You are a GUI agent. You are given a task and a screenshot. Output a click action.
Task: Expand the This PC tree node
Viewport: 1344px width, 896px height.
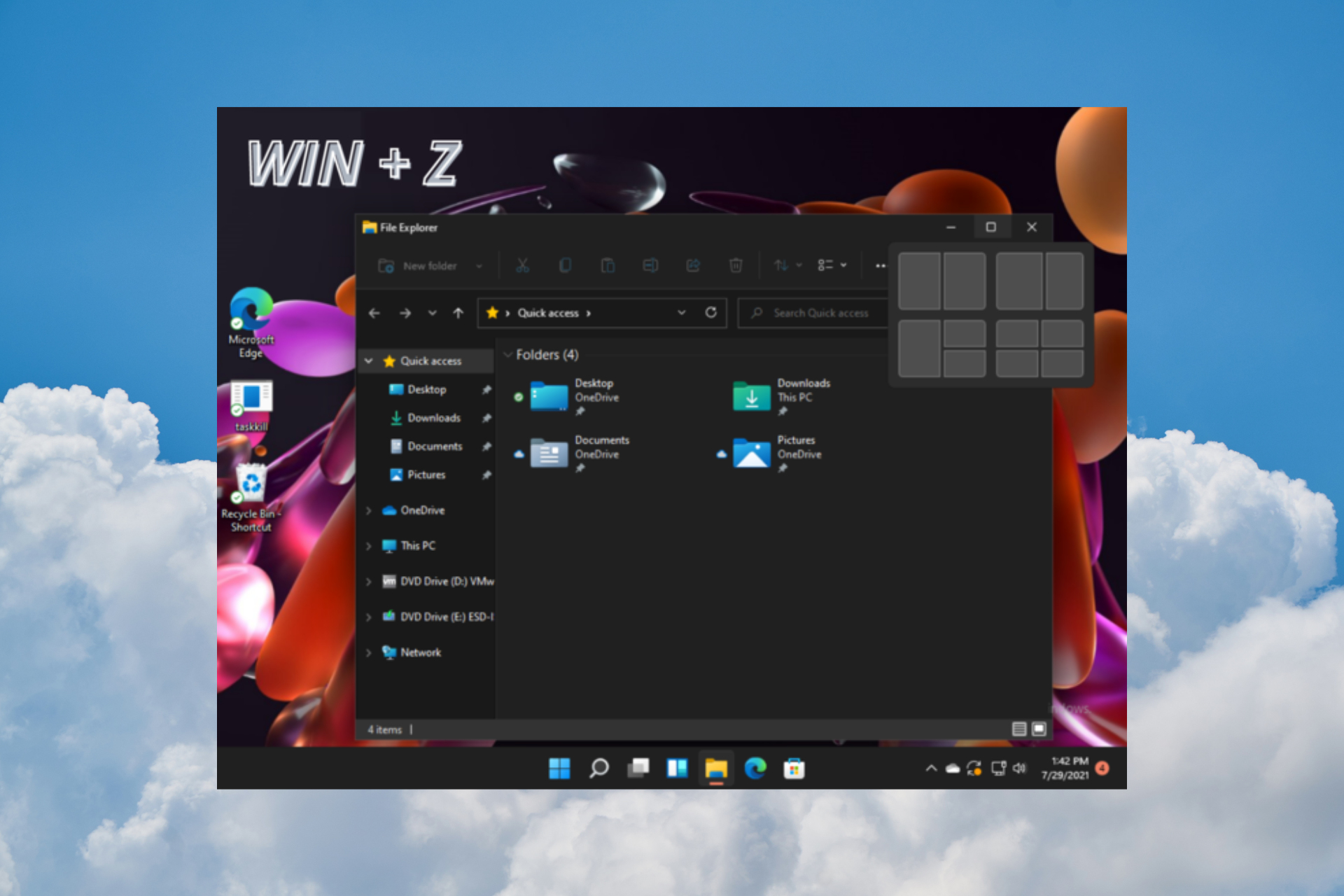(x=369, y=546)
